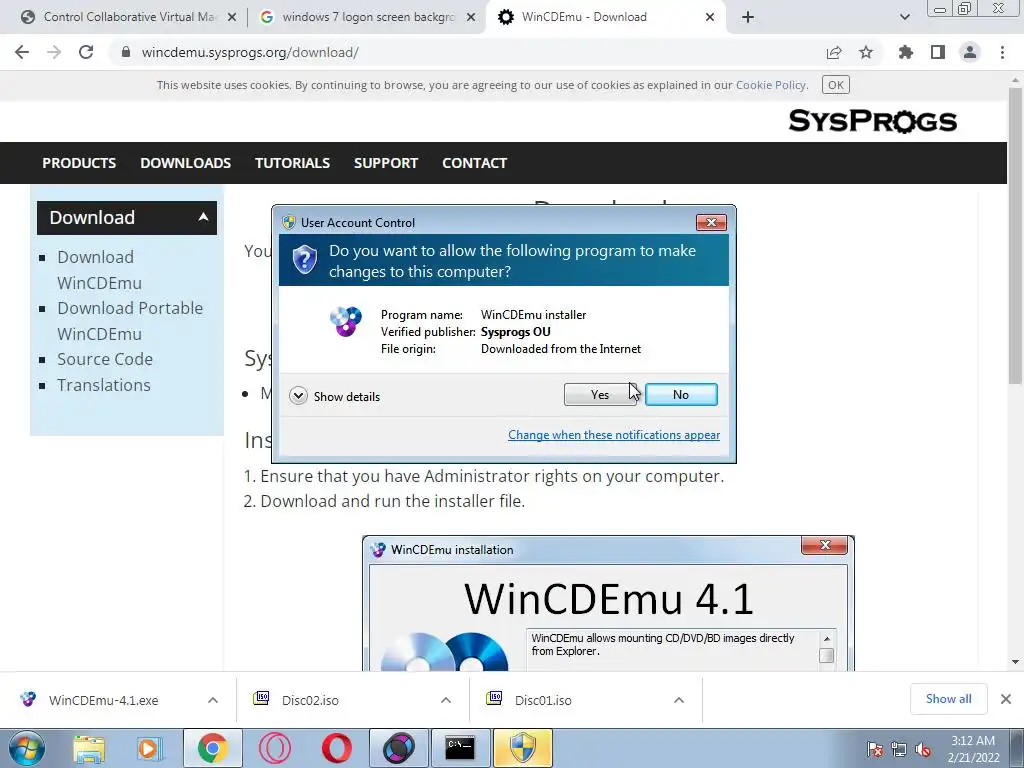Accept cookies with the OK button
The width and height of the screenshot is (1024, 768).
[836, 85]
